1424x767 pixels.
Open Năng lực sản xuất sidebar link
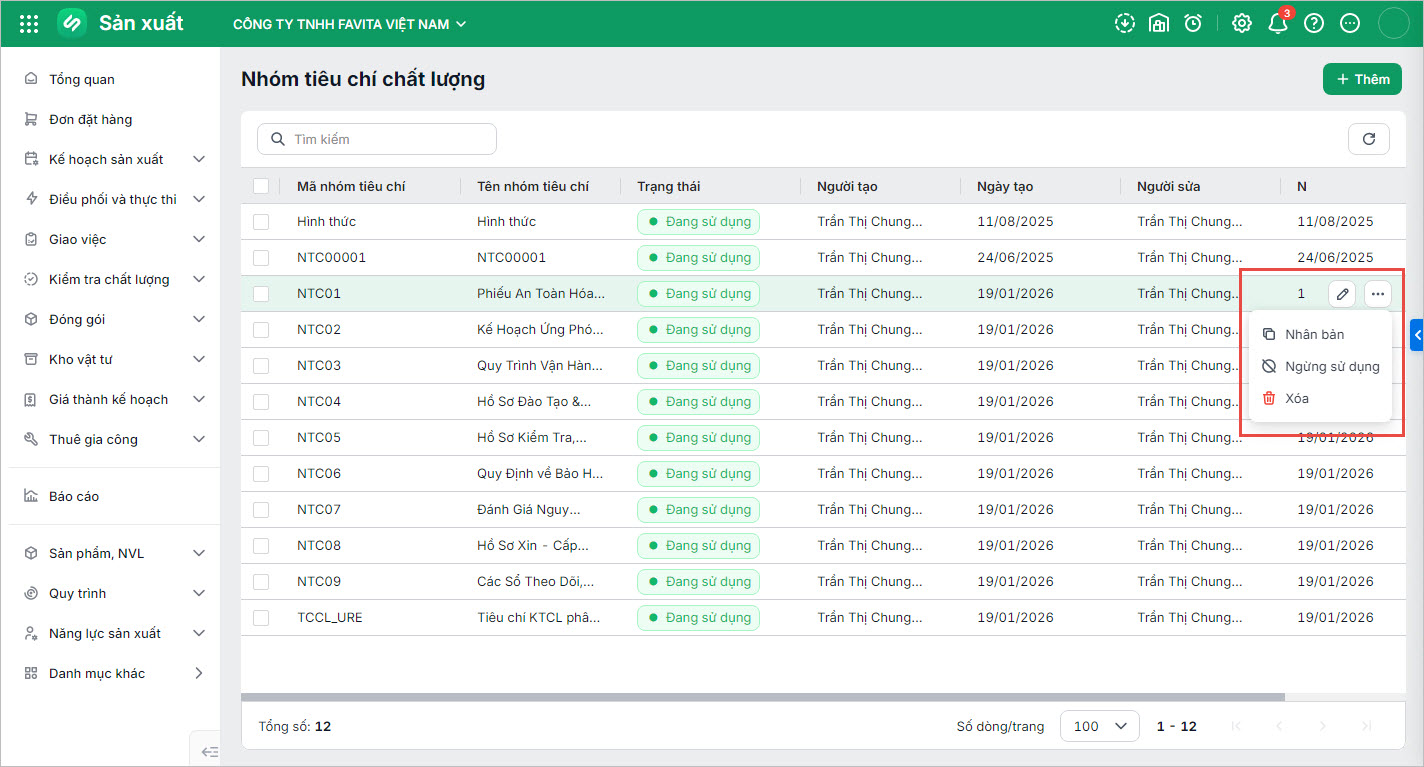click(x=114, y=633)
